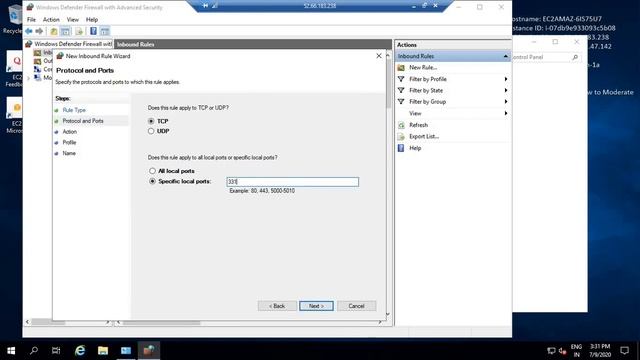The width and height of the screenshot is (640, 360).
Task: Select the TCP radio button
Action: [151, 121]
